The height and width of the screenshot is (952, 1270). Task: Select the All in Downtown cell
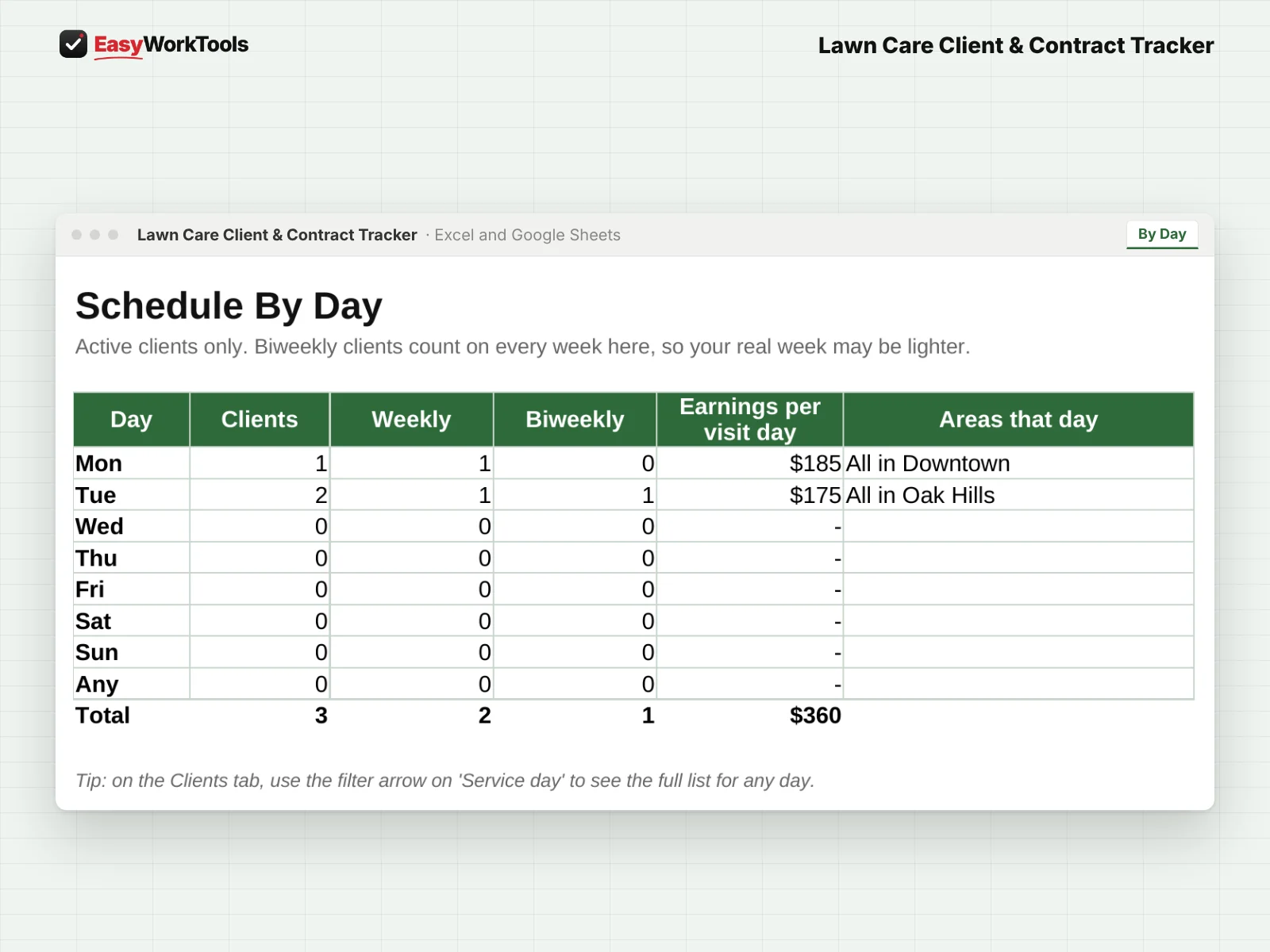coord(1018,463)
